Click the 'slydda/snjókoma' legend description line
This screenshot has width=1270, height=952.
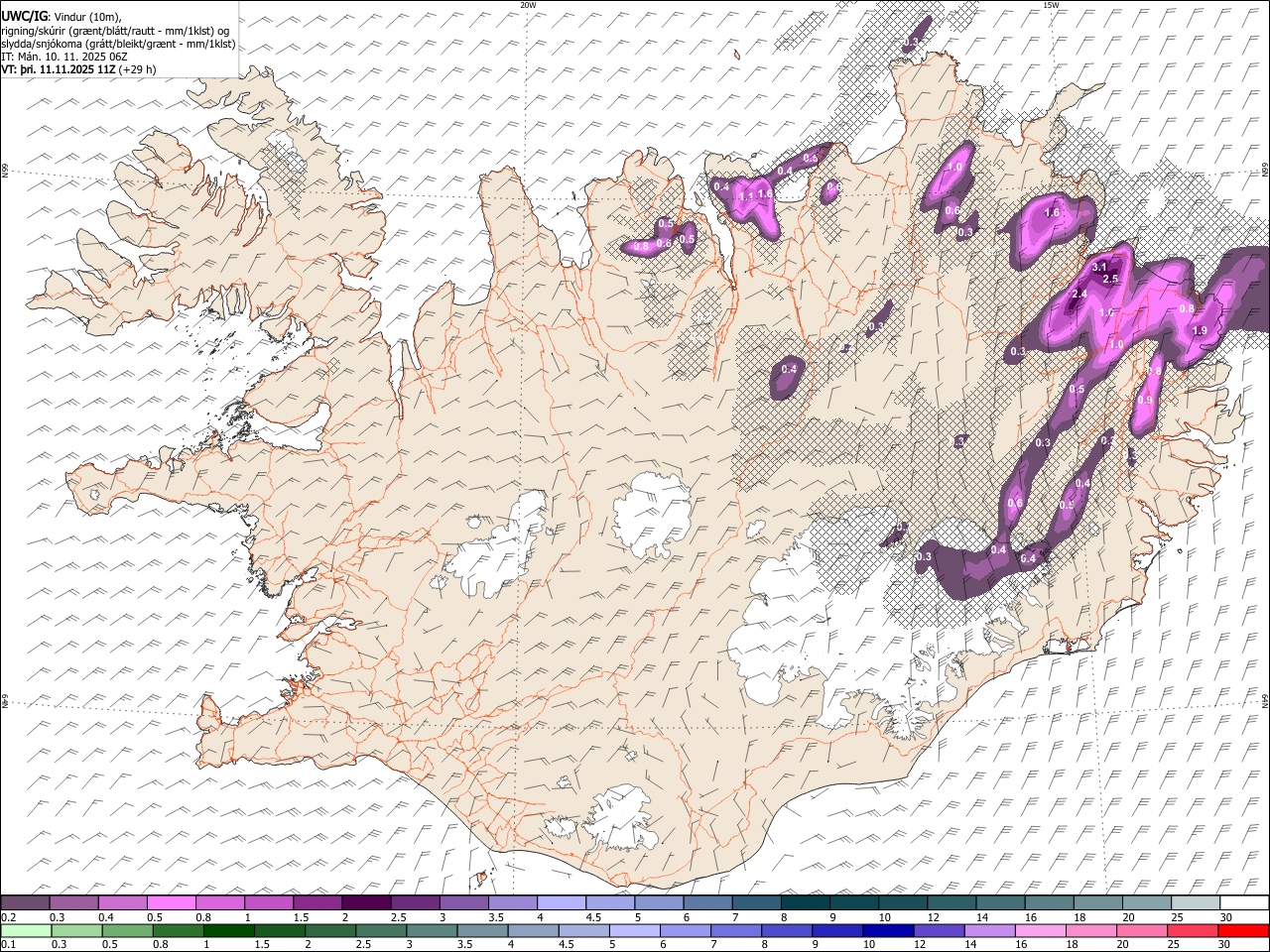(x=118, y=44)
